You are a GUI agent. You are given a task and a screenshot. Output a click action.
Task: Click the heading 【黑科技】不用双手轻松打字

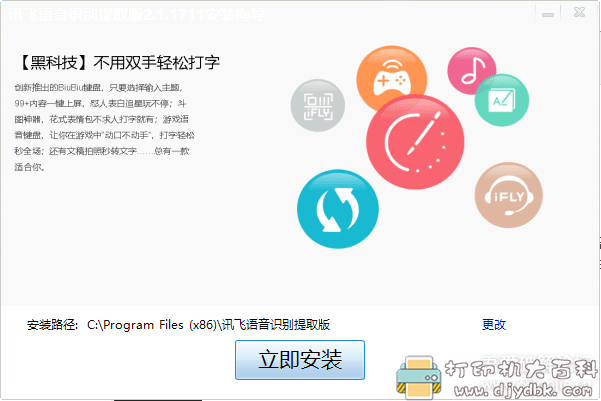(119, 63)
